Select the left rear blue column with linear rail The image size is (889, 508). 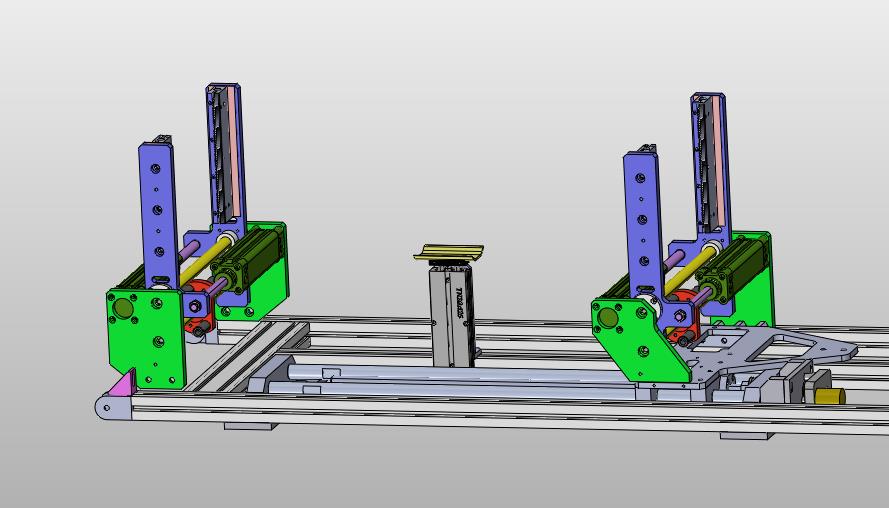click(x=227, y=154)
